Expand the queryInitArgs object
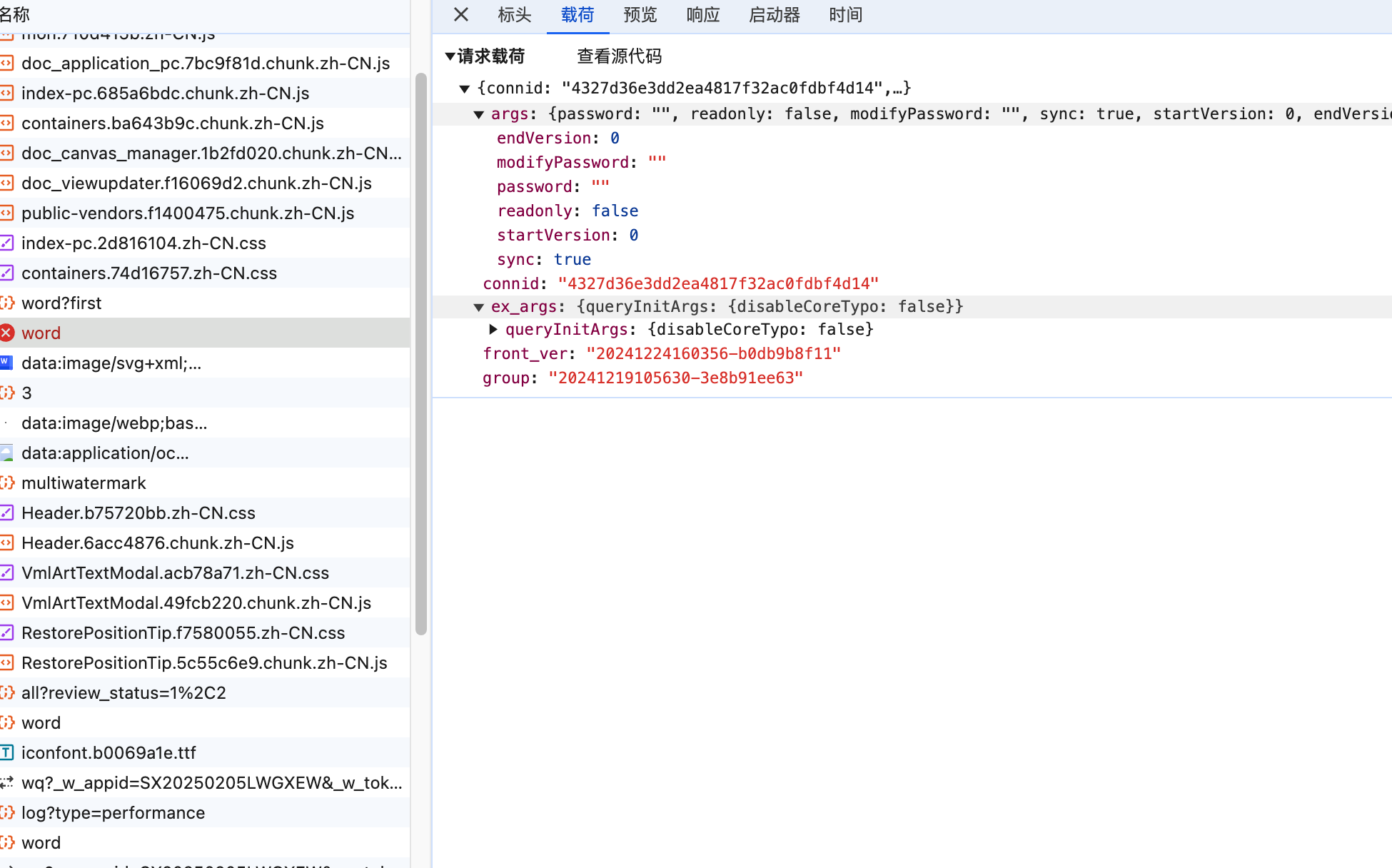 [x=493, y=330]
